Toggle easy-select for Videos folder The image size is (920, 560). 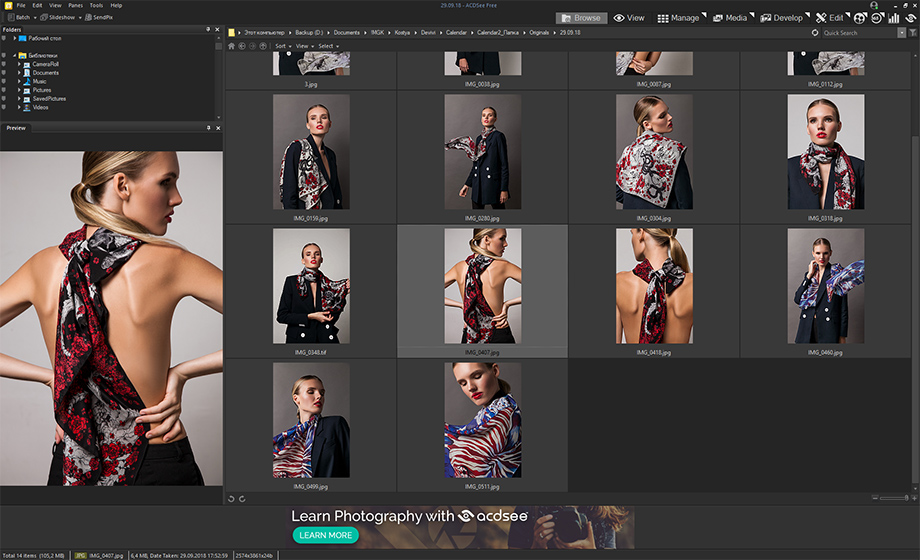(x=4, y=107)
